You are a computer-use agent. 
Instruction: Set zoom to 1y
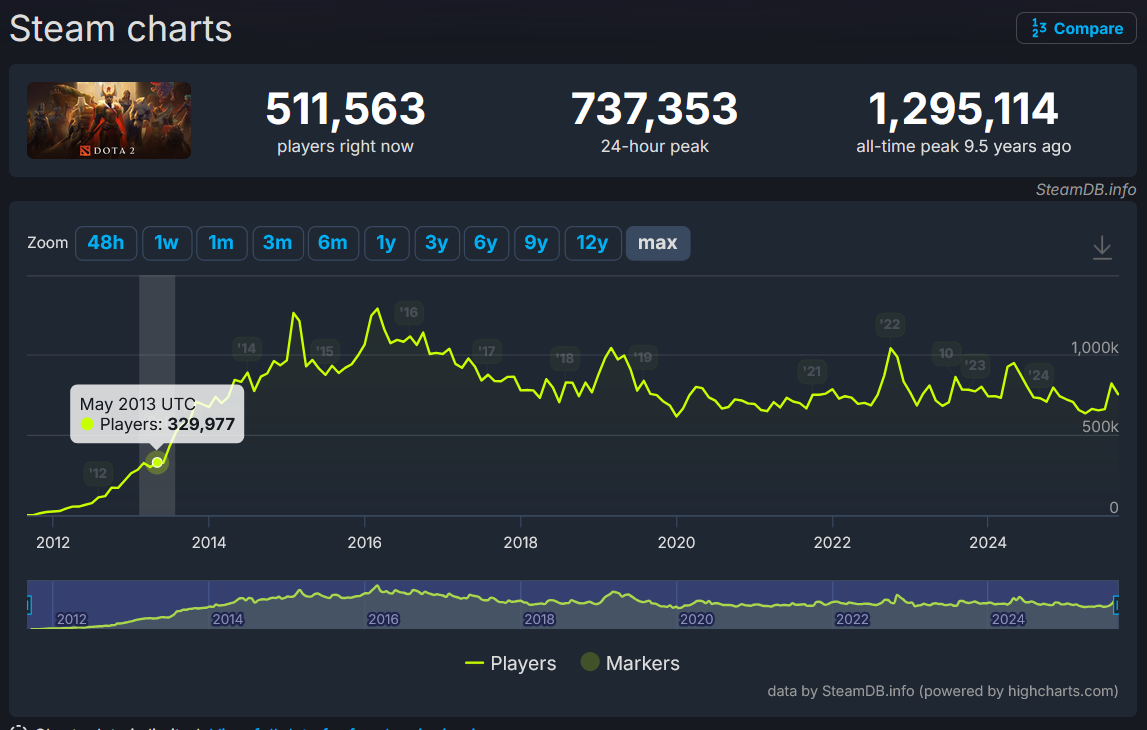click(386, 243)
